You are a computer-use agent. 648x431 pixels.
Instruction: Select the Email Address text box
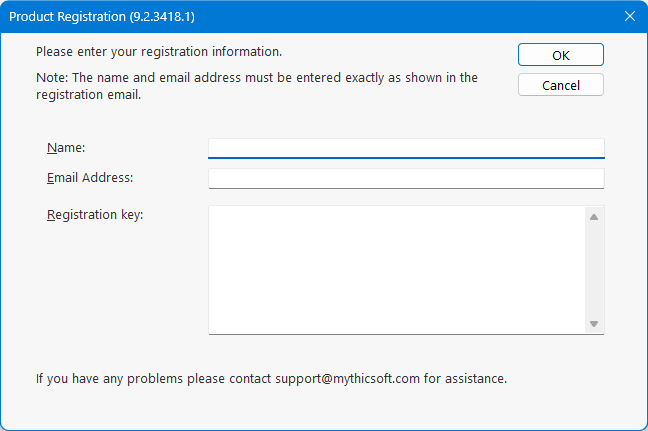[x=406, y=178]
